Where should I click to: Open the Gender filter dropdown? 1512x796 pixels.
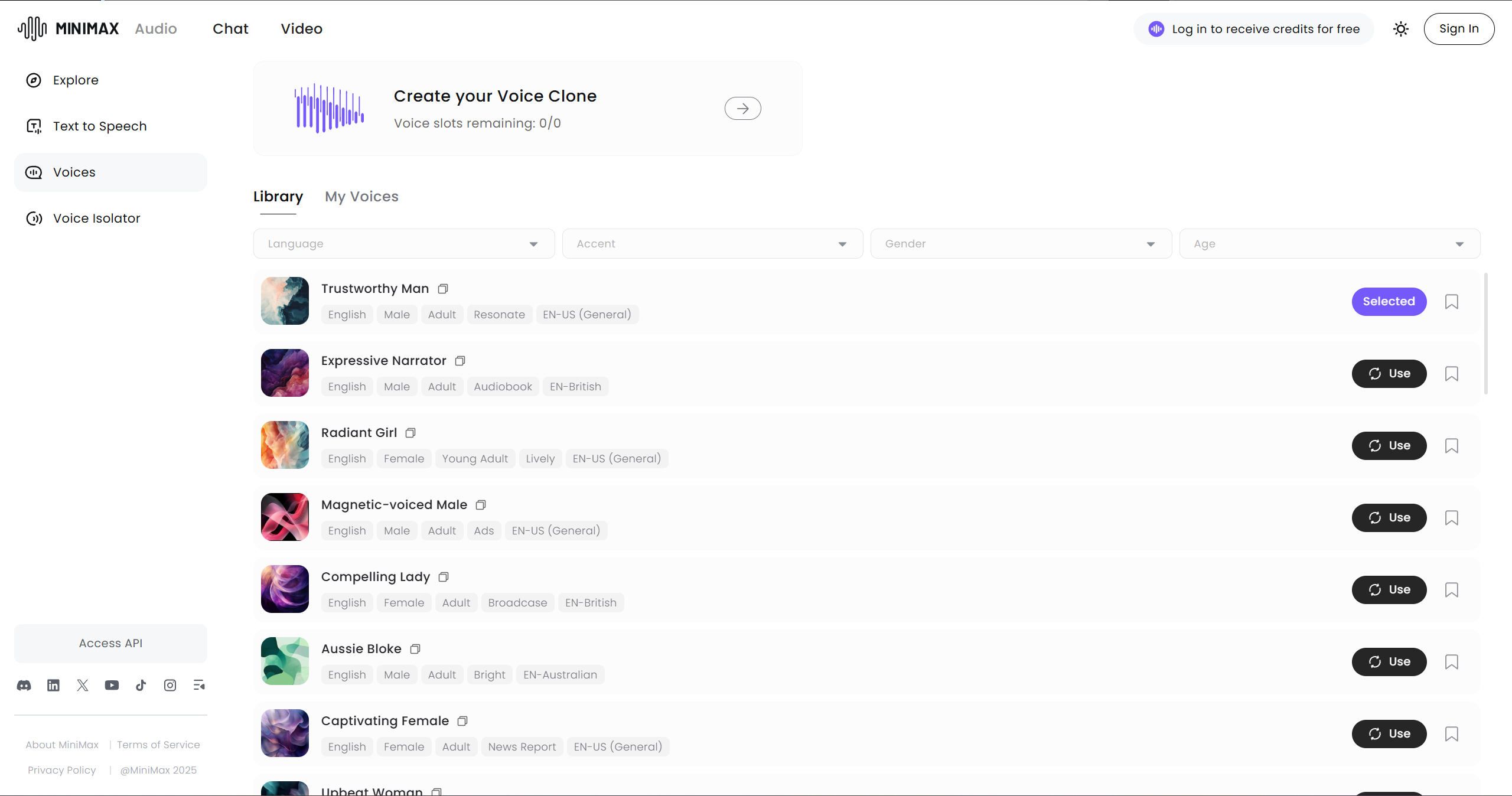click(1021, 244)
